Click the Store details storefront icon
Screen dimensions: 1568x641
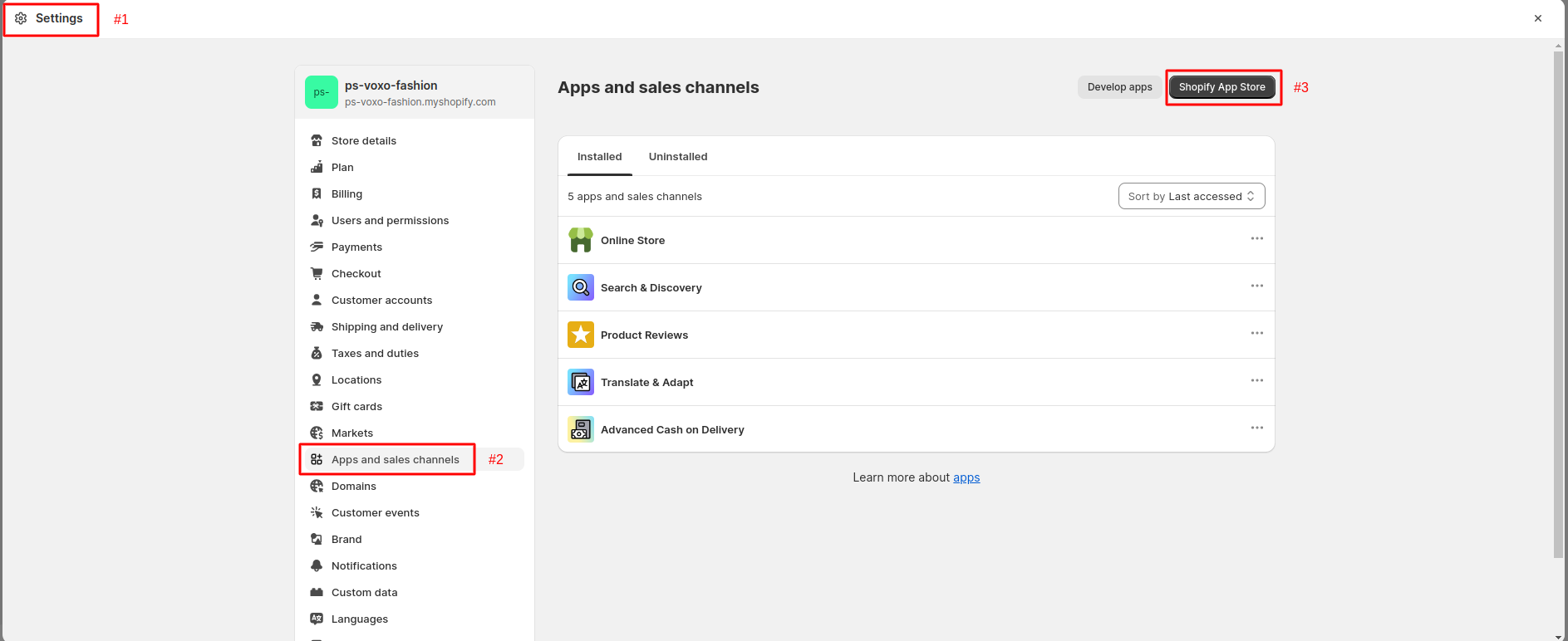(317, 140)
